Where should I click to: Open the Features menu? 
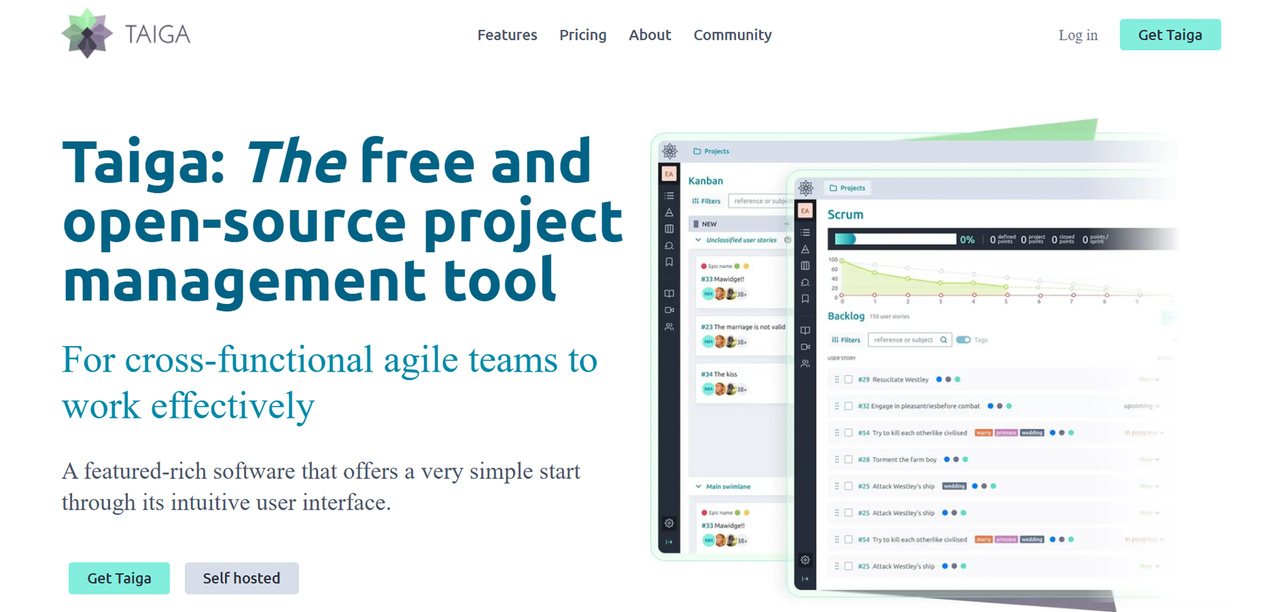pyautogui.click(x=507, y=35)
